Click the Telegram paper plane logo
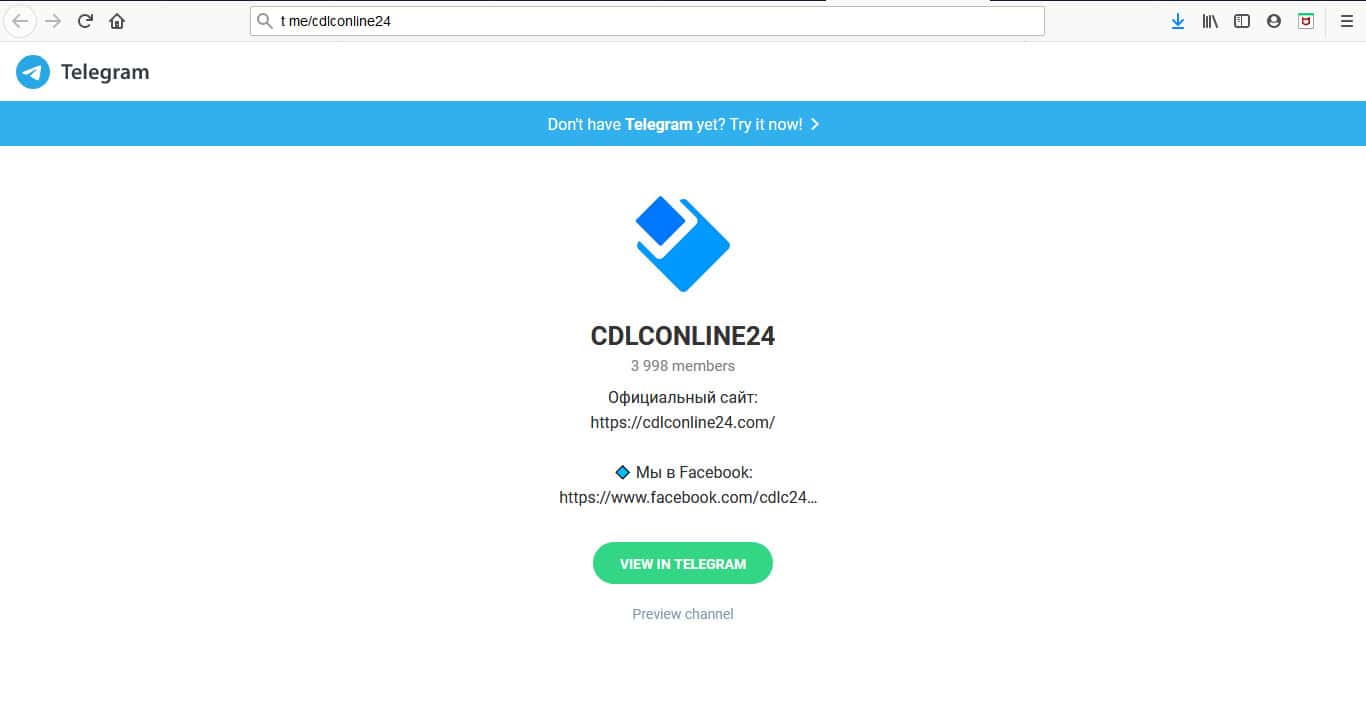The height and width of the screenshot is (703, 1366). coord(33,72)
